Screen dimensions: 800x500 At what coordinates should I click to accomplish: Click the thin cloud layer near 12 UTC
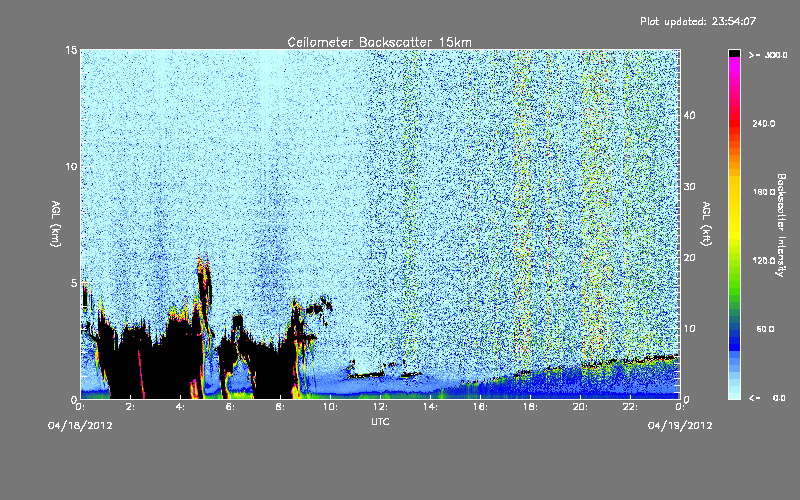point(366,376)
